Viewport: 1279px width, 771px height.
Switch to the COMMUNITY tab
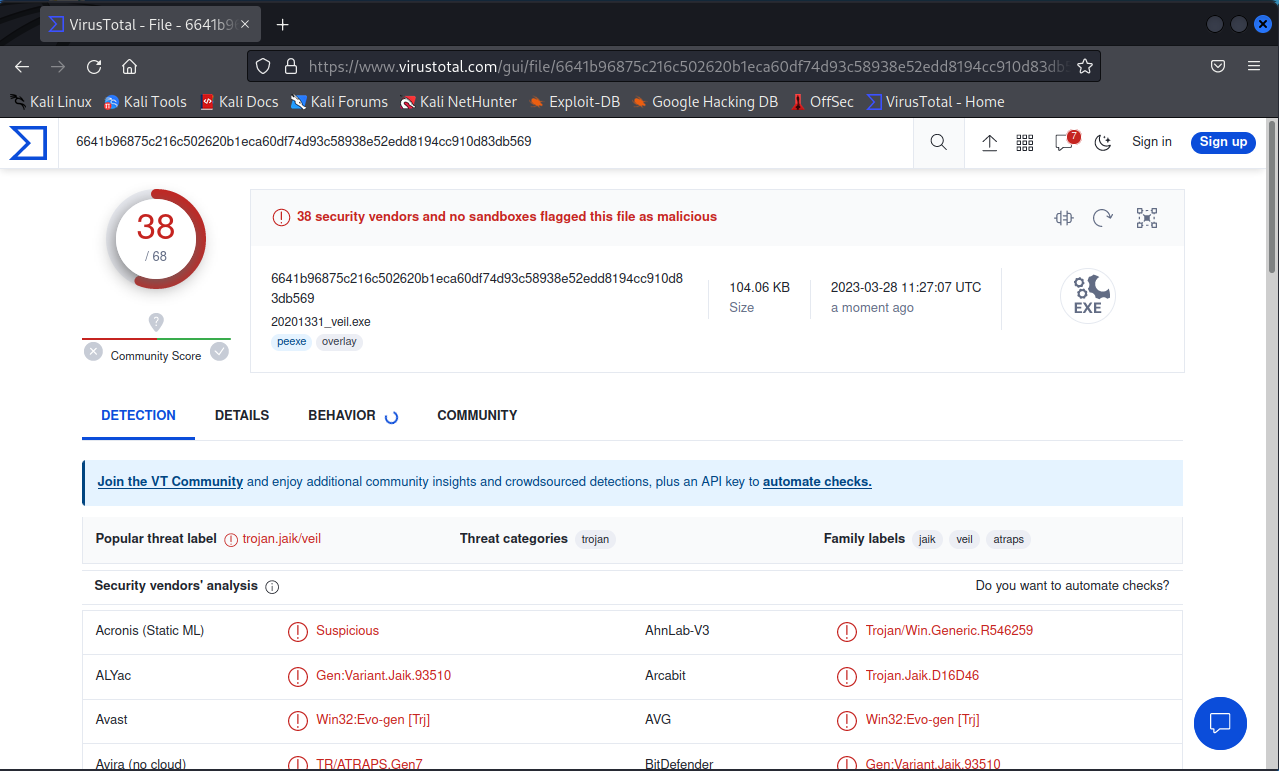tap(477, 415)
